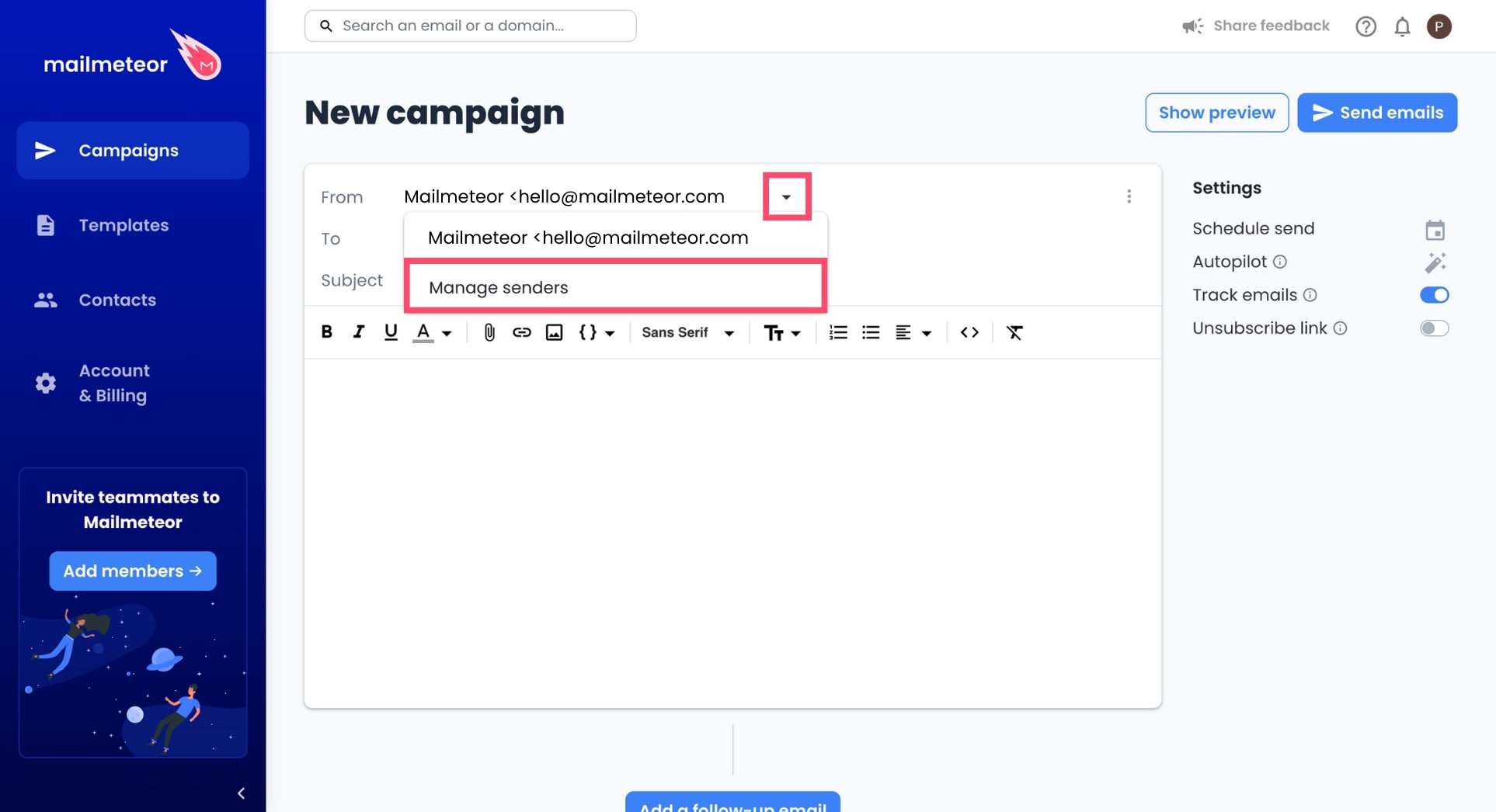The width and height of the screenshot is (1496, 812).
Task: Clear text formatting
Action: pos(1014,332)
